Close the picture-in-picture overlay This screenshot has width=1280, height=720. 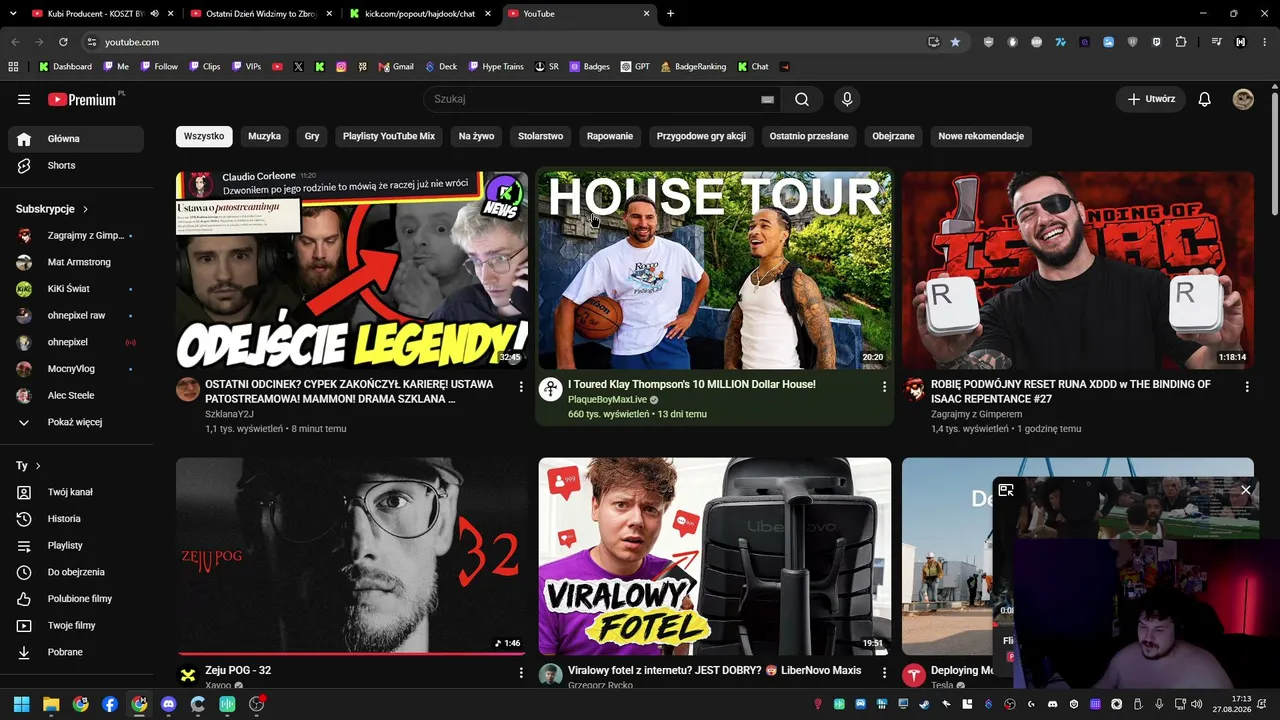(1245, 490)
